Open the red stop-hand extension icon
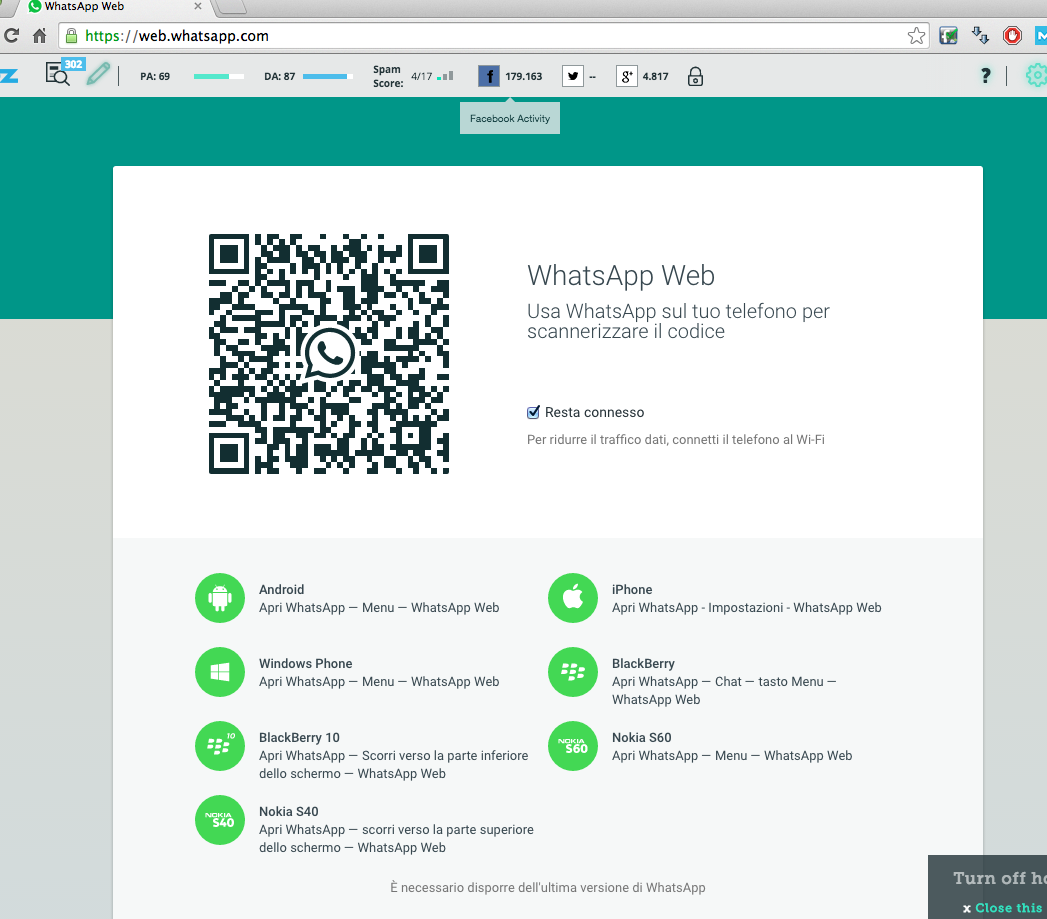This screenshot has width=1047, height=919. coord(1012,35)
